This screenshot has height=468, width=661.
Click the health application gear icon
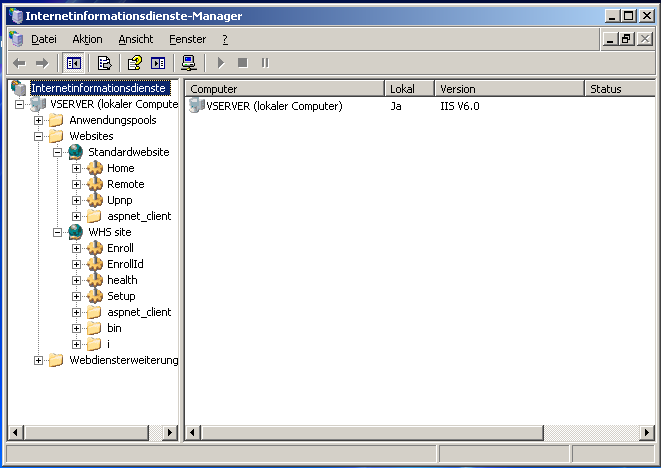[95, 280]
